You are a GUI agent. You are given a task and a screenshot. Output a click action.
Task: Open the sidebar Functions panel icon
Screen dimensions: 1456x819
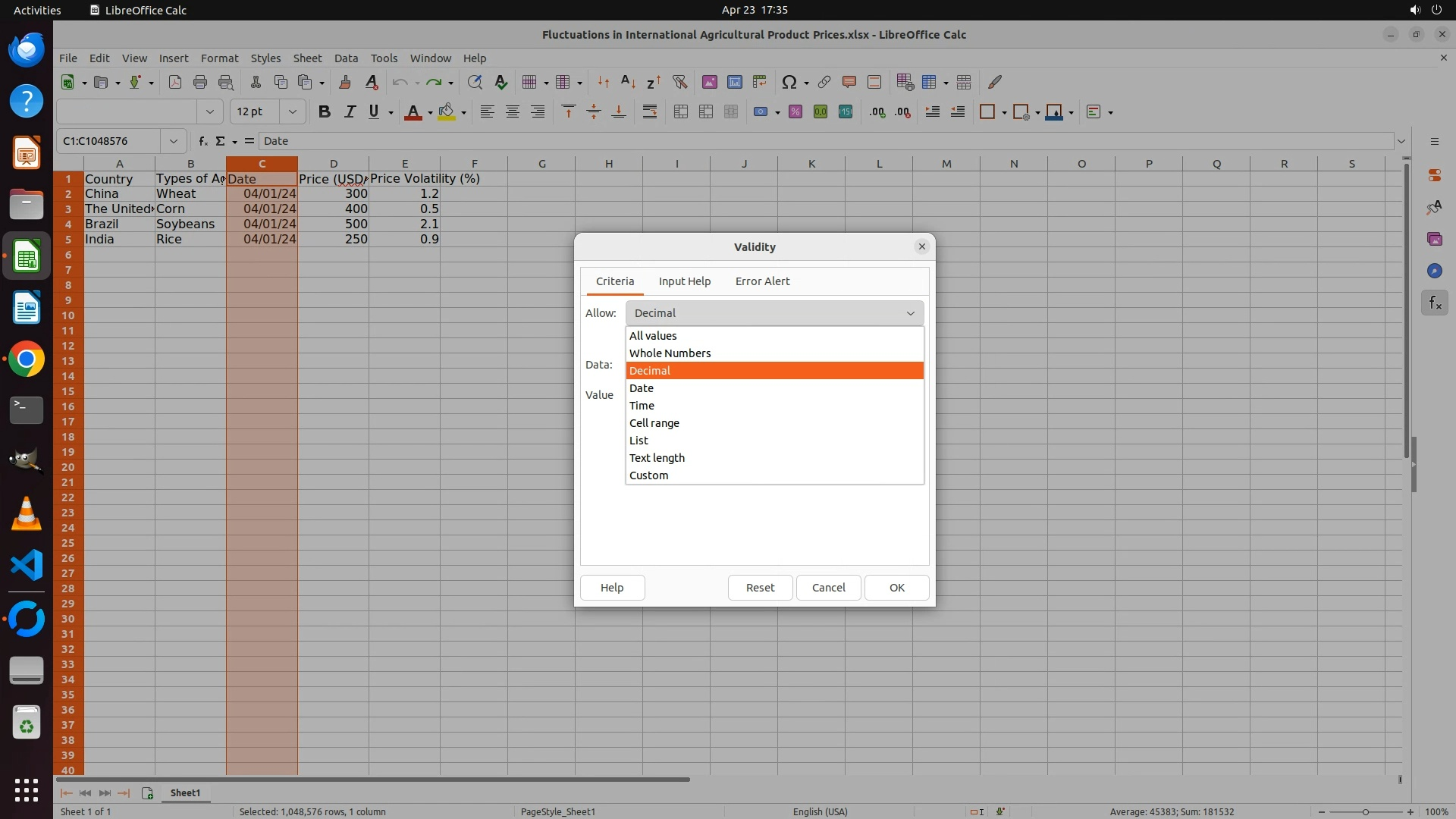tap(1434, 303)
